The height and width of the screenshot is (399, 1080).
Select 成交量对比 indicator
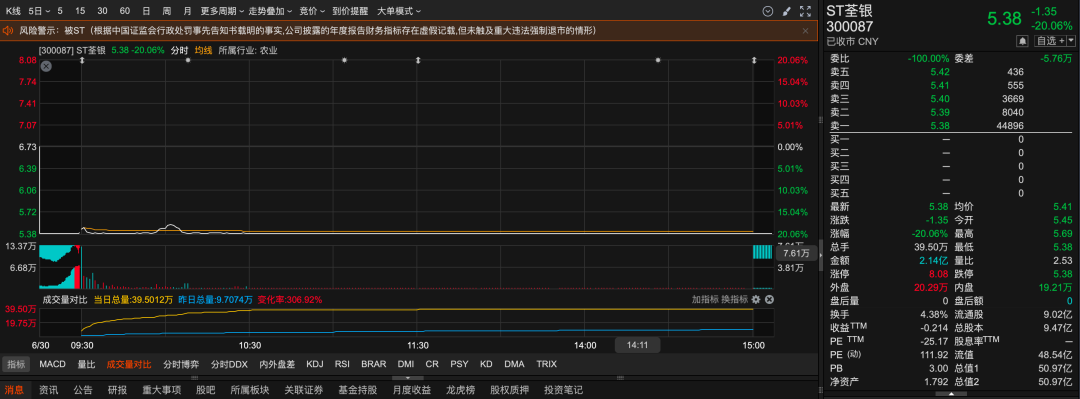pyautogui.click(x=128, y=364)
